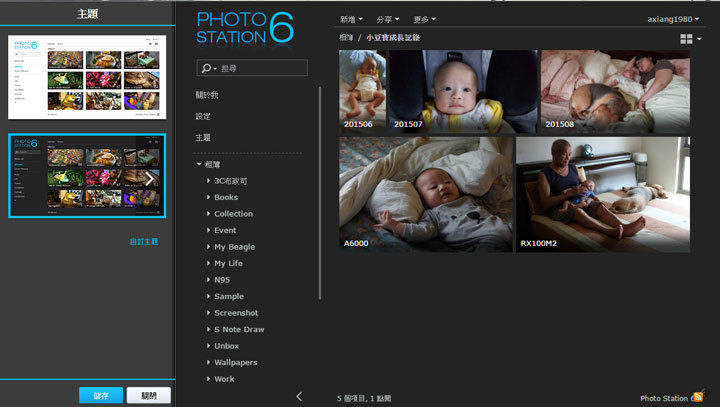Open the 分享 dropdown menu
This screenshot has width=720, height=407.
point(387,19)
